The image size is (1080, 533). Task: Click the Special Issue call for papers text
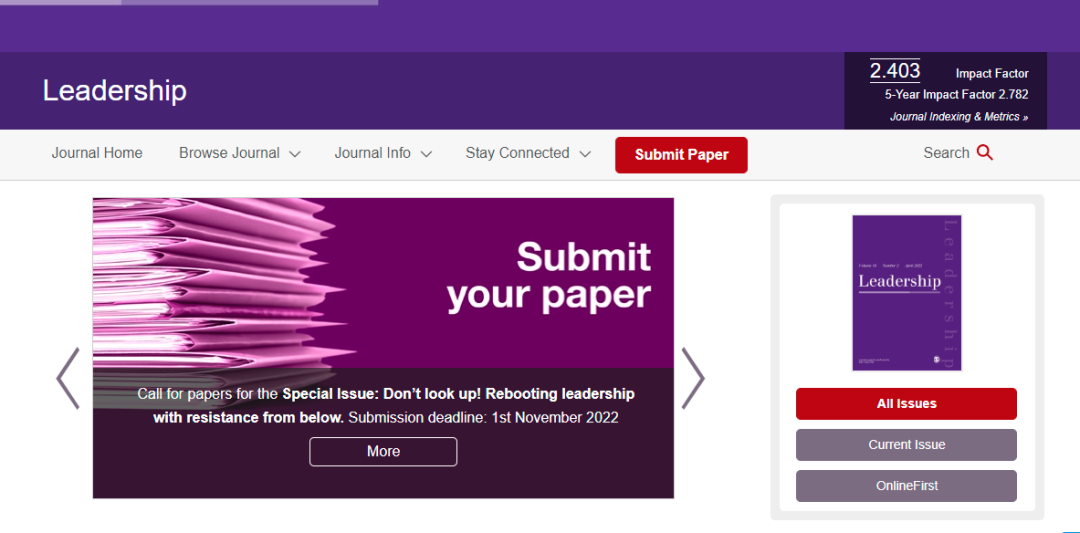(x=385, y=405)
